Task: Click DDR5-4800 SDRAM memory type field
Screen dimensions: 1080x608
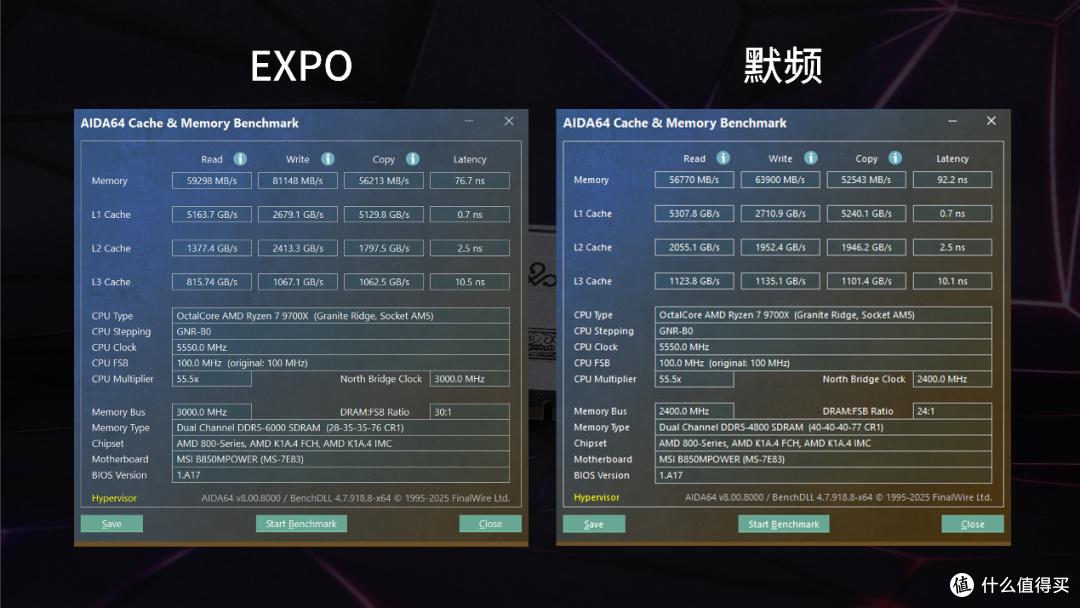Action: pyautogui.click(x=823, y=427)
